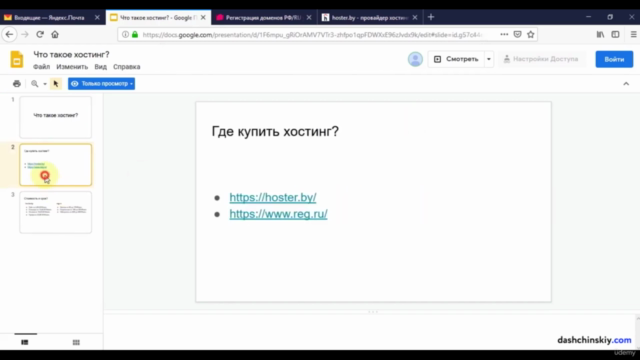
Task: Select the arrow cursor tool
Action: [56, 84]
